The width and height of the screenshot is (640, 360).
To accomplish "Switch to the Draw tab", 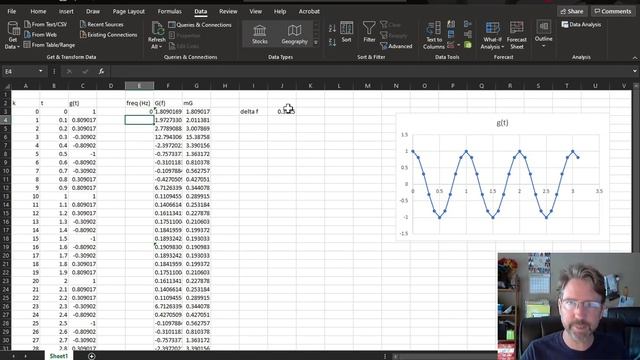I will [93, 11].
